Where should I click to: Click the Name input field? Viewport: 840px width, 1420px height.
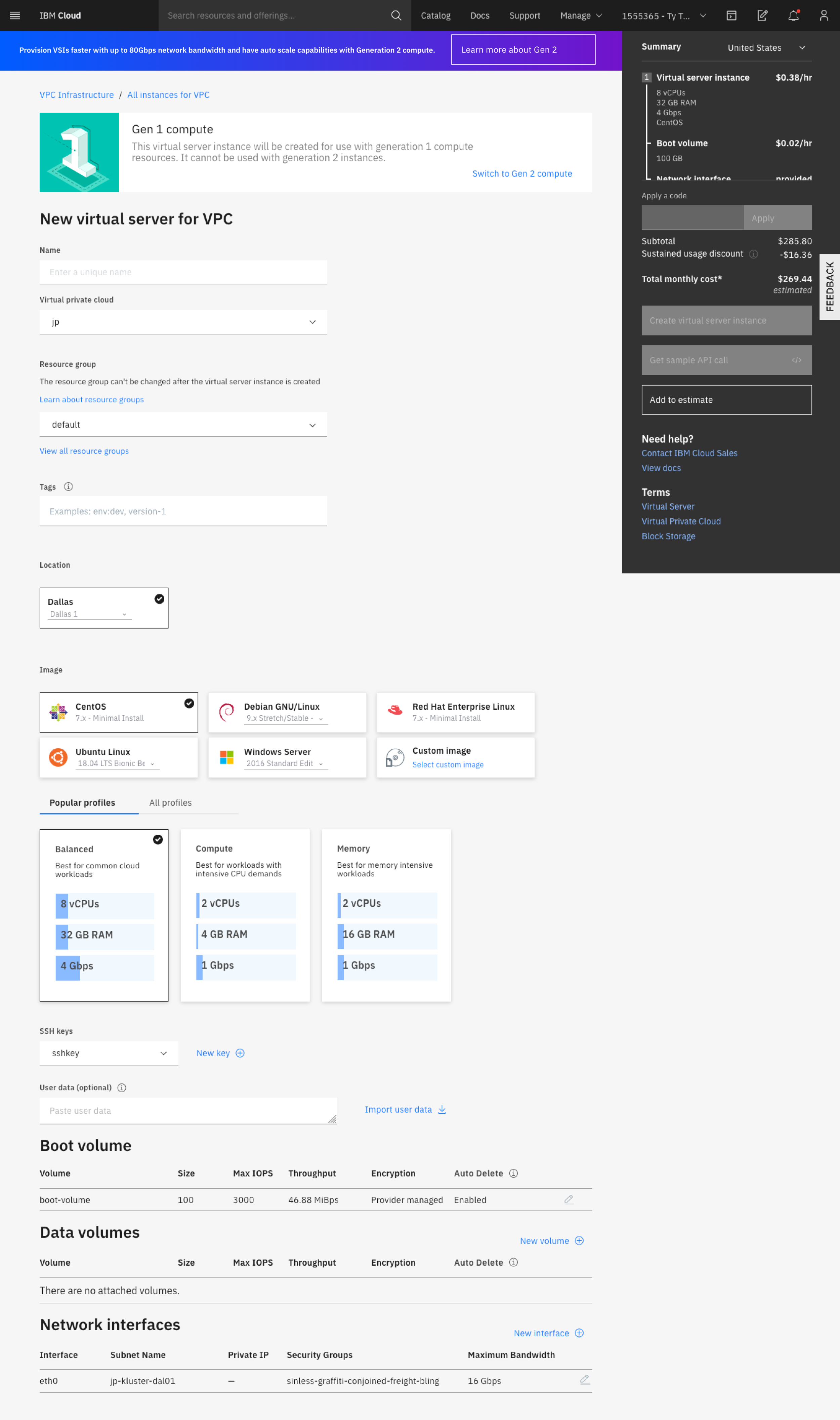[183, 272]
